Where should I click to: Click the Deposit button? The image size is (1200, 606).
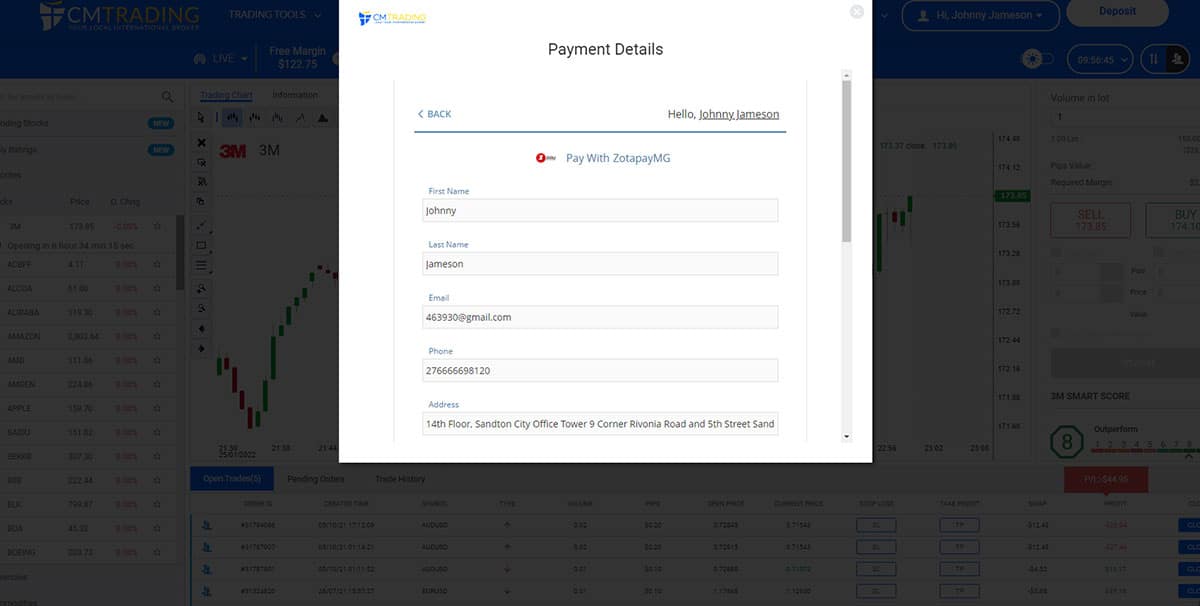[1117, 12]
